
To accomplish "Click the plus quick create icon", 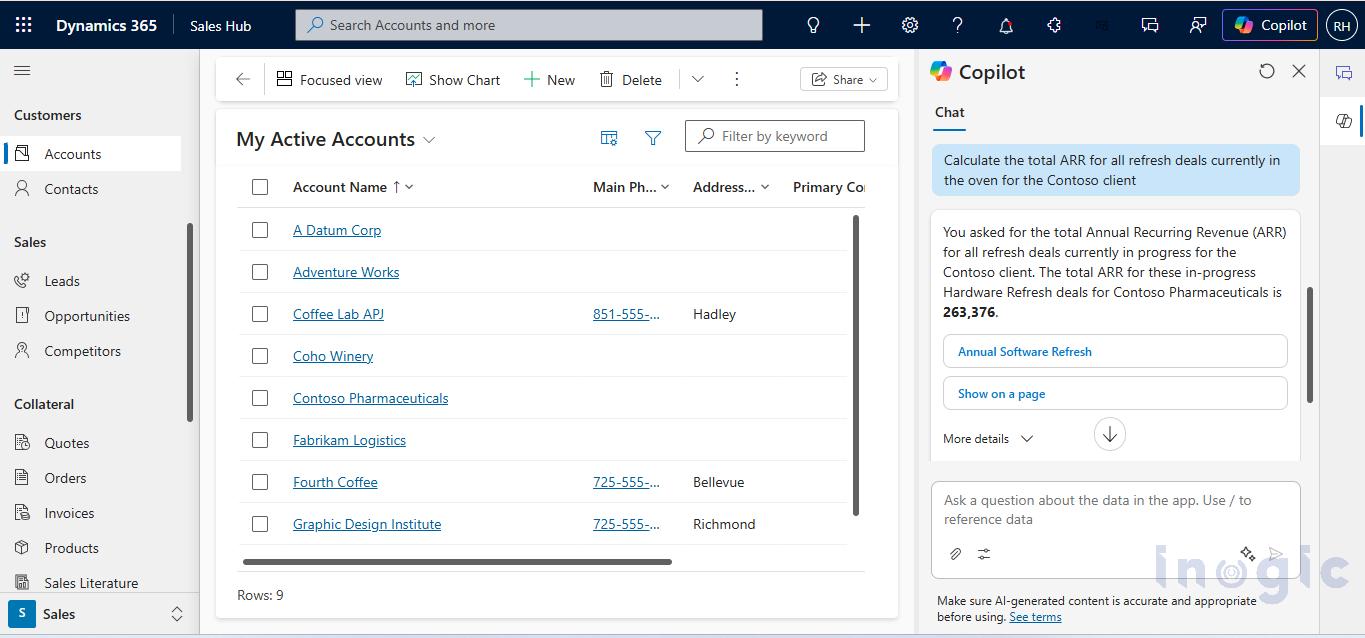I will pos(861,25).
